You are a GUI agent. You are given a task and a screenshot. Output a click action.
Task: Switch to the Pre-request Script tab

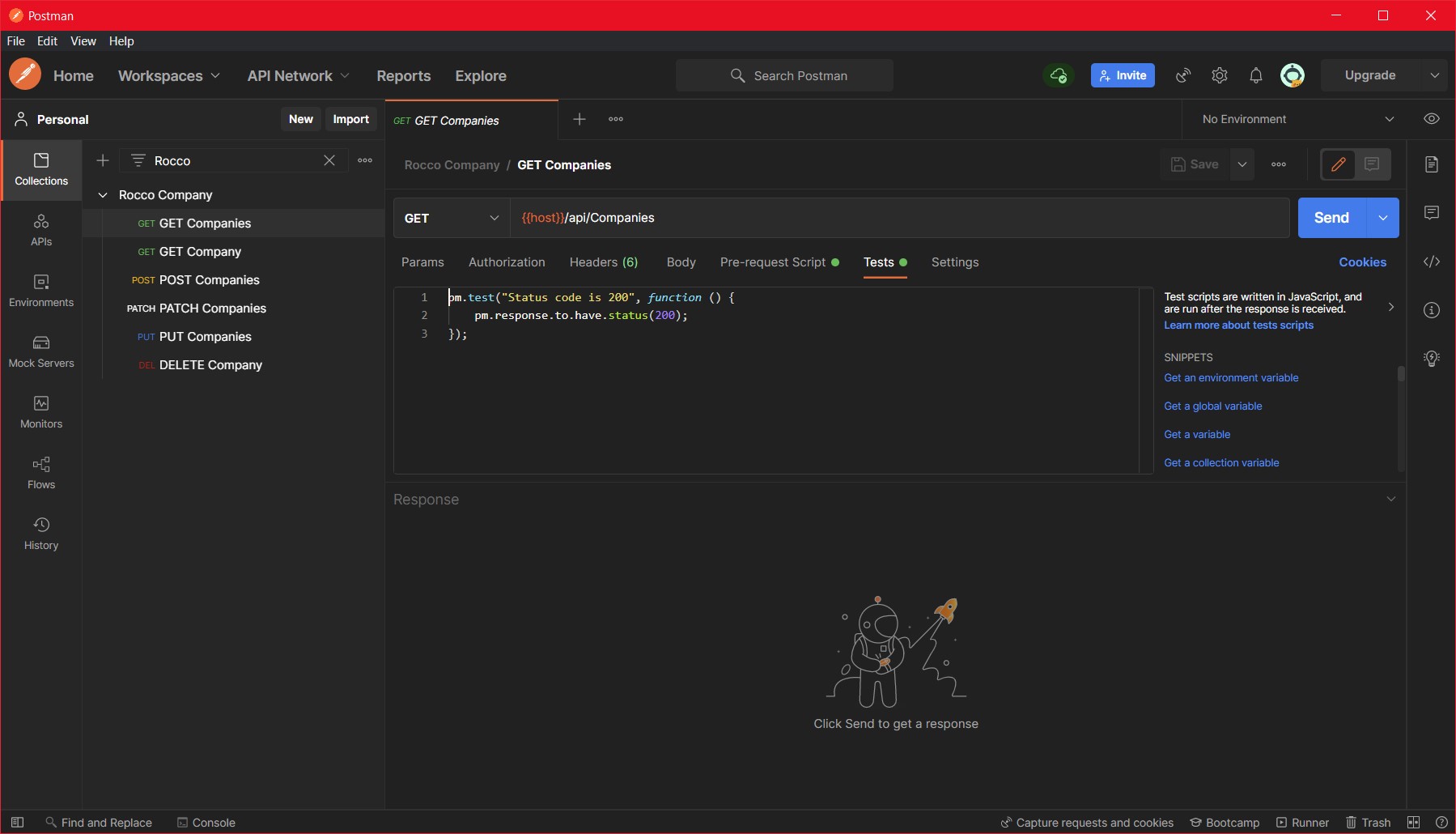pos(779,262)
